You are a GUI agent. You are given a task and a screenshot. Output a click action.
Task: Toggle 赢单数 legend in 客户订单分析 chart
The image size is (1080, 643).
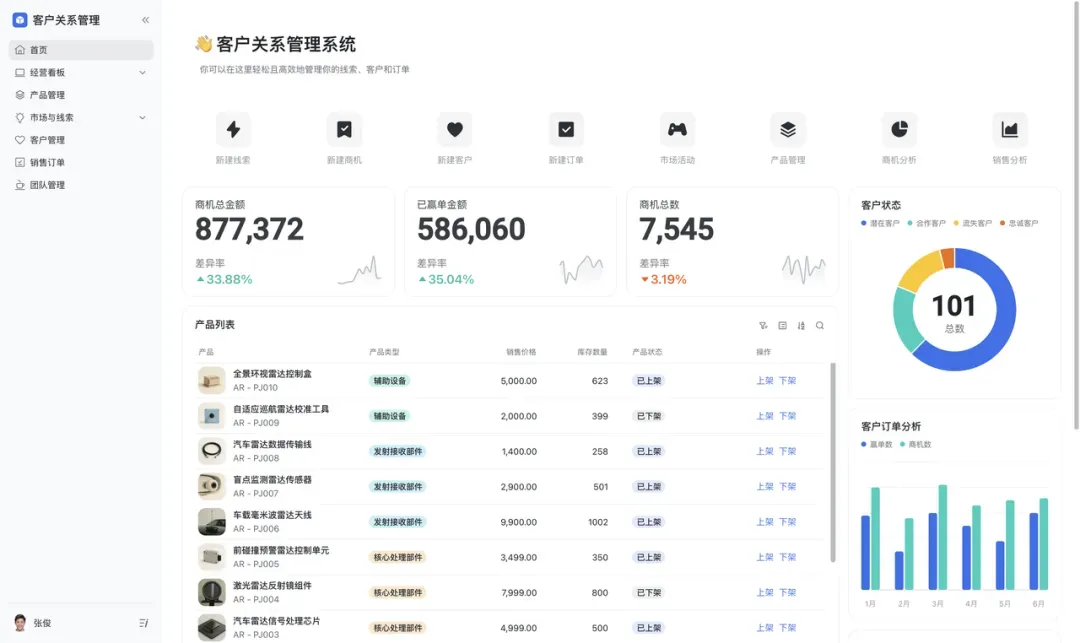(876, 444)
